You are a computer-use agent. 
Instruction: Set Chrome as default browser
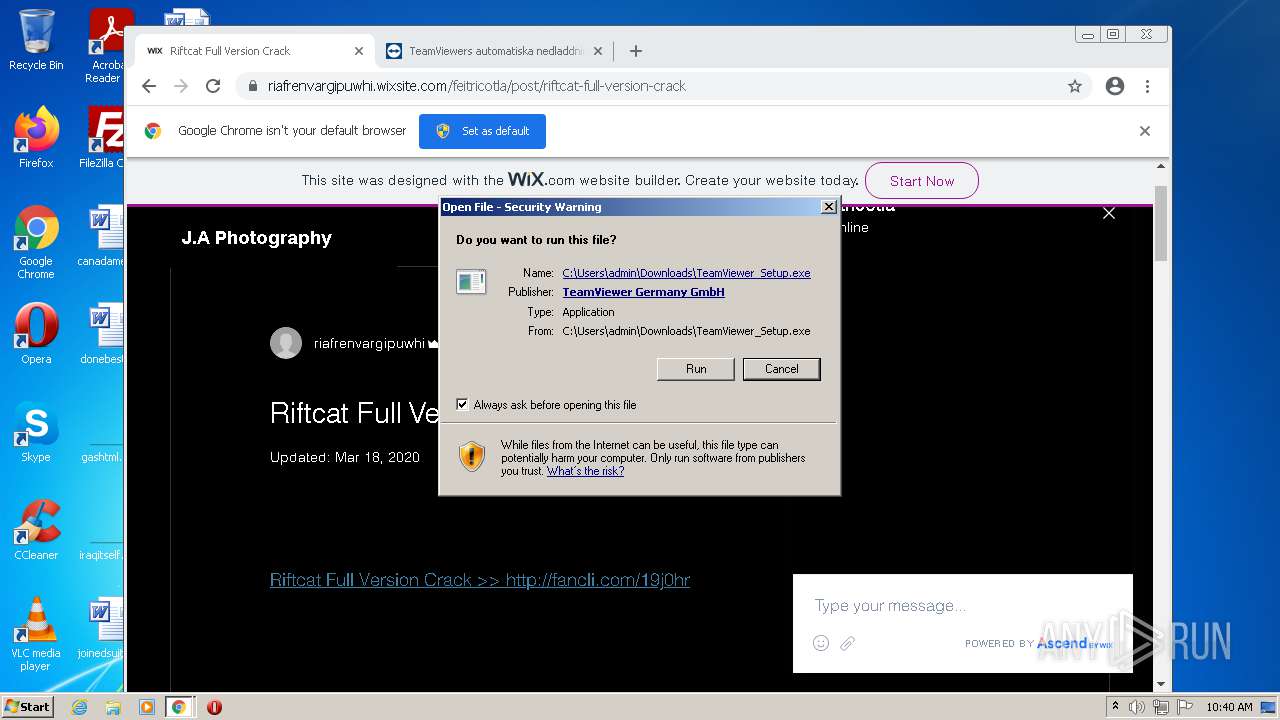[x=482, y=131]
